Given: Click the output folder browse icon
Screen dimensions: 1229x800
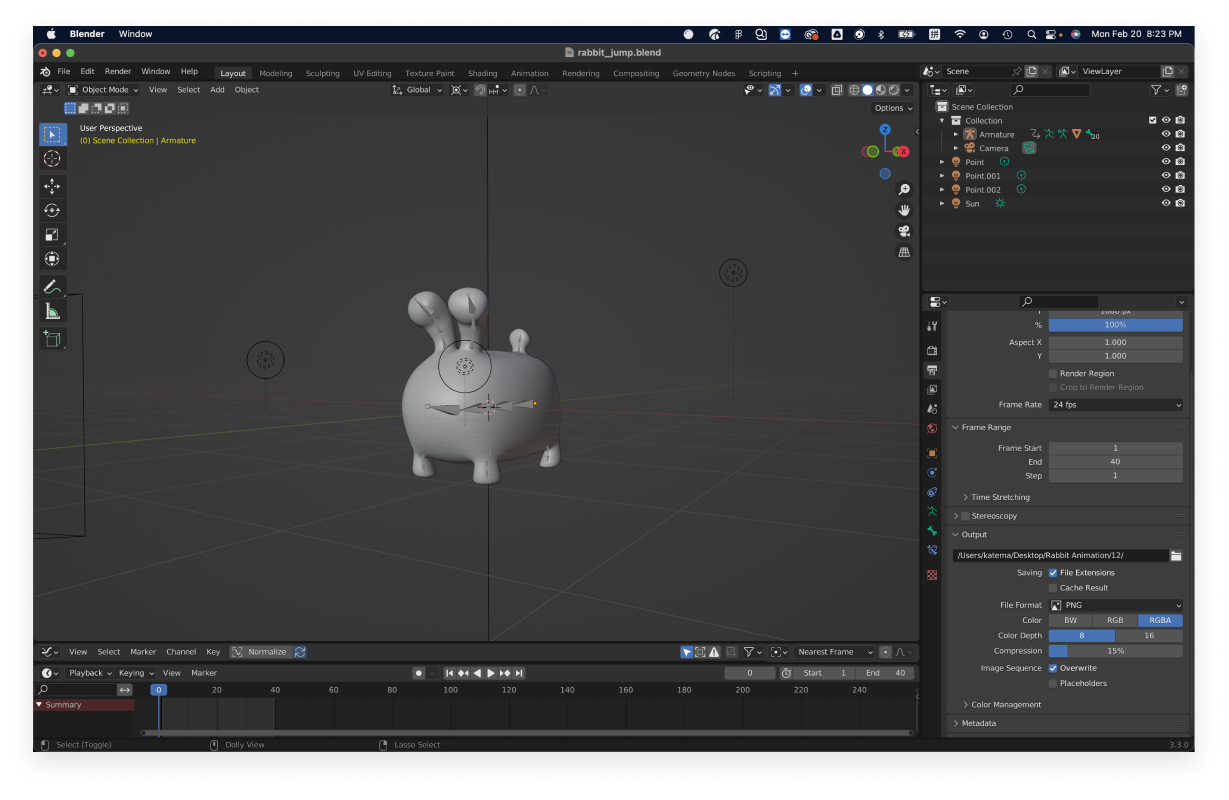Looking at the screenshot, I should click(1176, 555).
